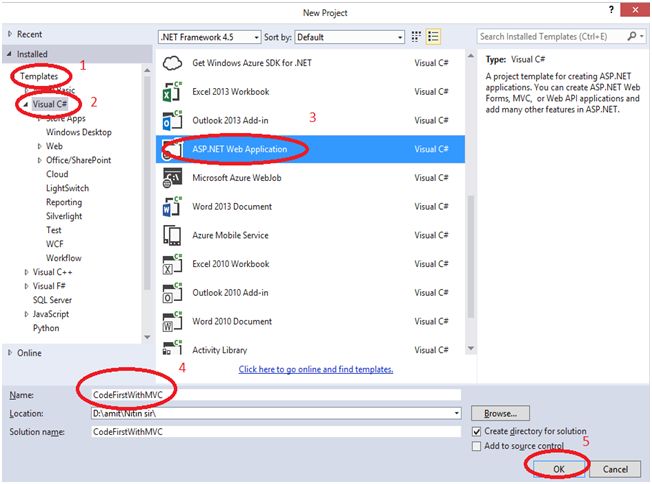Click the Outlook 2013 Add-in template icon
The height and width of the screenshot is (484, 652).
coord(172,120)
